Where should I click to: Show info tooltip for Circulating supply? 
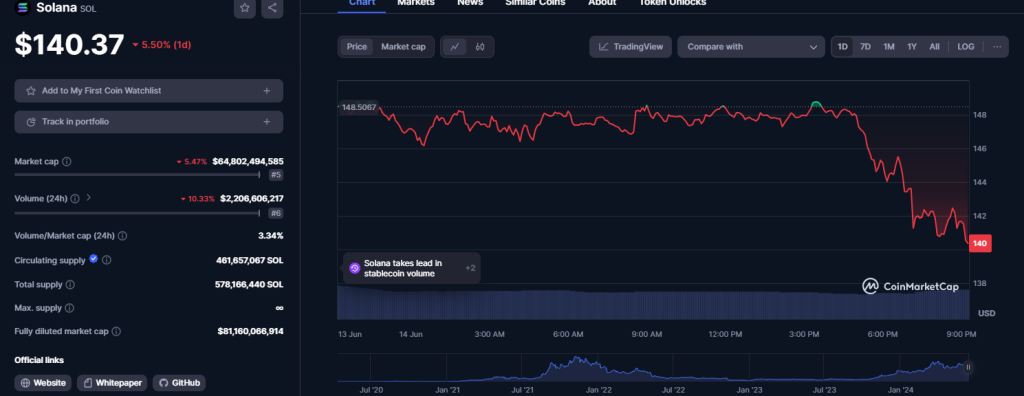pyautogui.click(x=106, y=260)
